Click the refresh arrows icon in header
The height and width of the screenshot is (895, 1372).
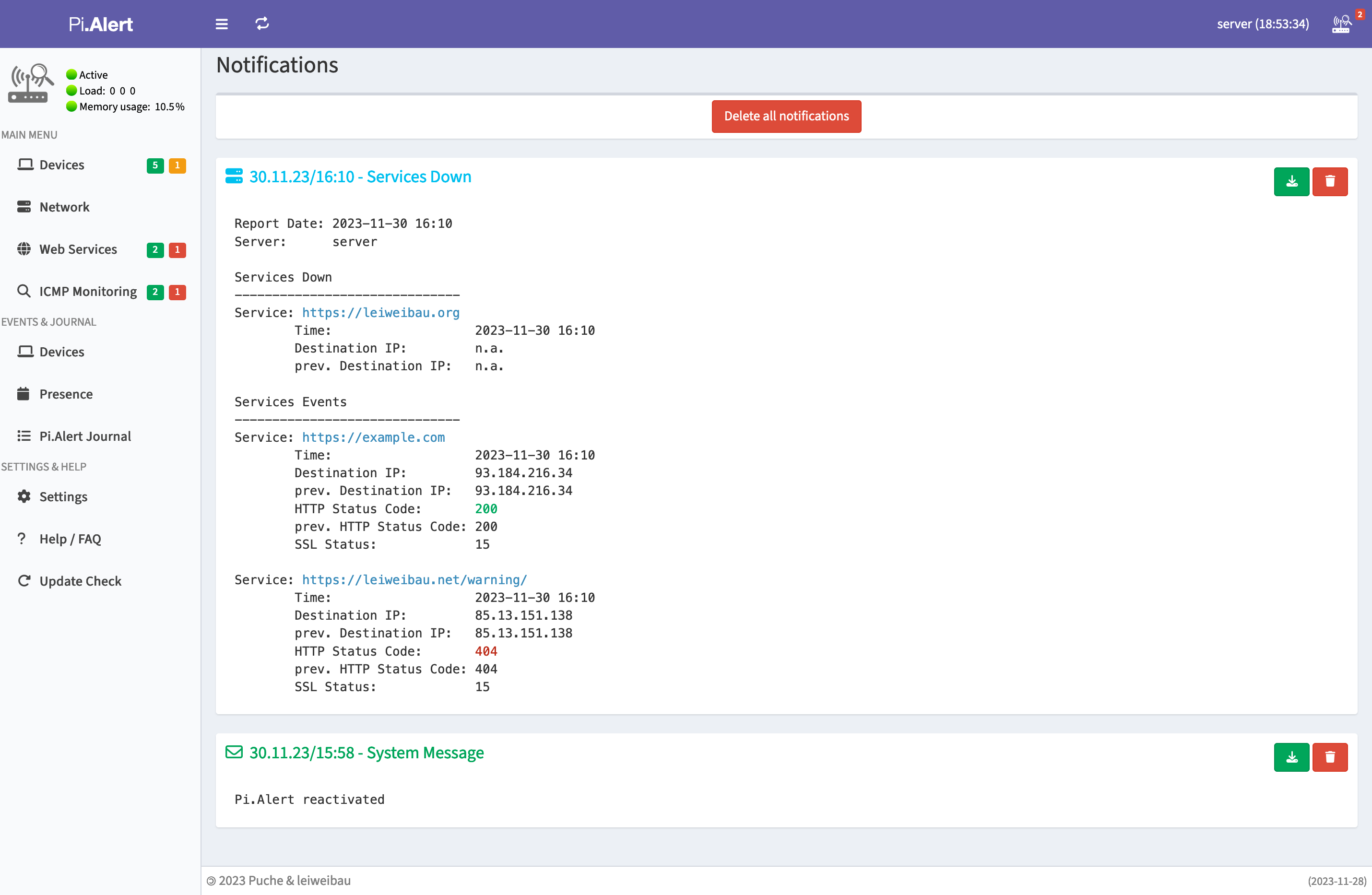coord(262,24)
